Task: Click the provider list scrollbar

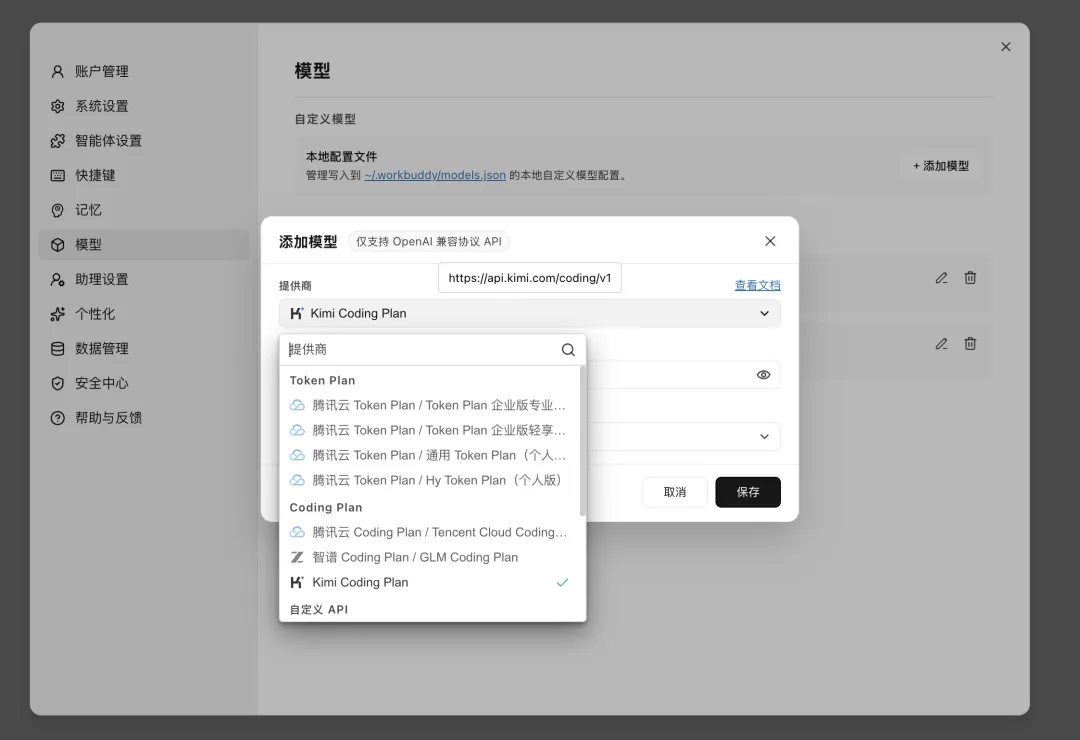Action: pos(583,441)
